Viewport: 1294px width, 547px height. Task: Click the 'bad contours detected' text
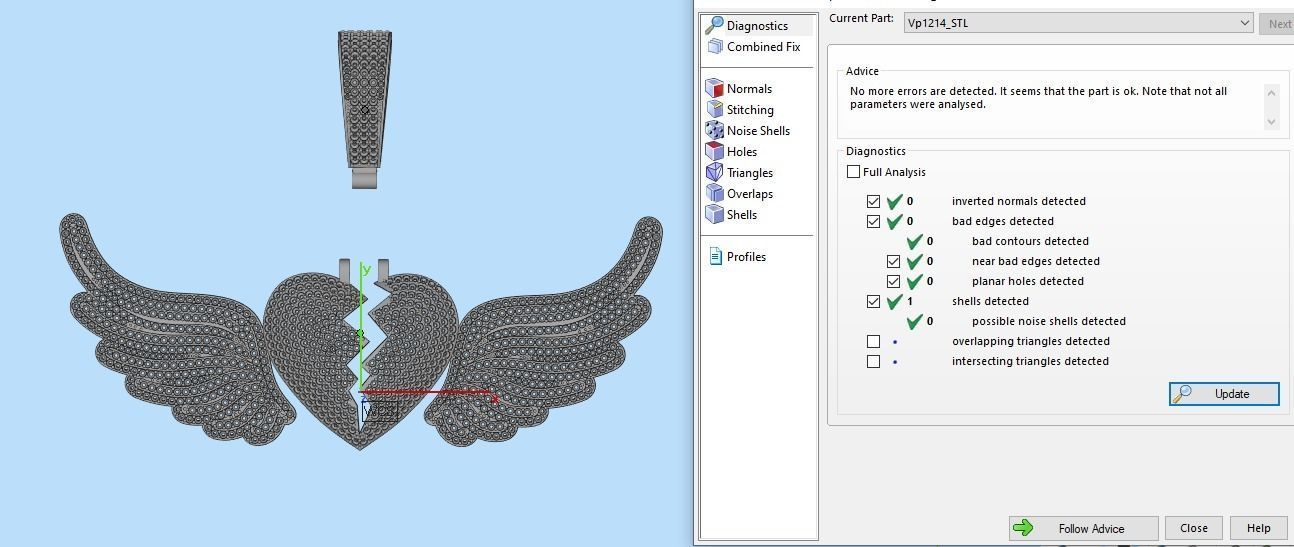(x=1030, y=241)
